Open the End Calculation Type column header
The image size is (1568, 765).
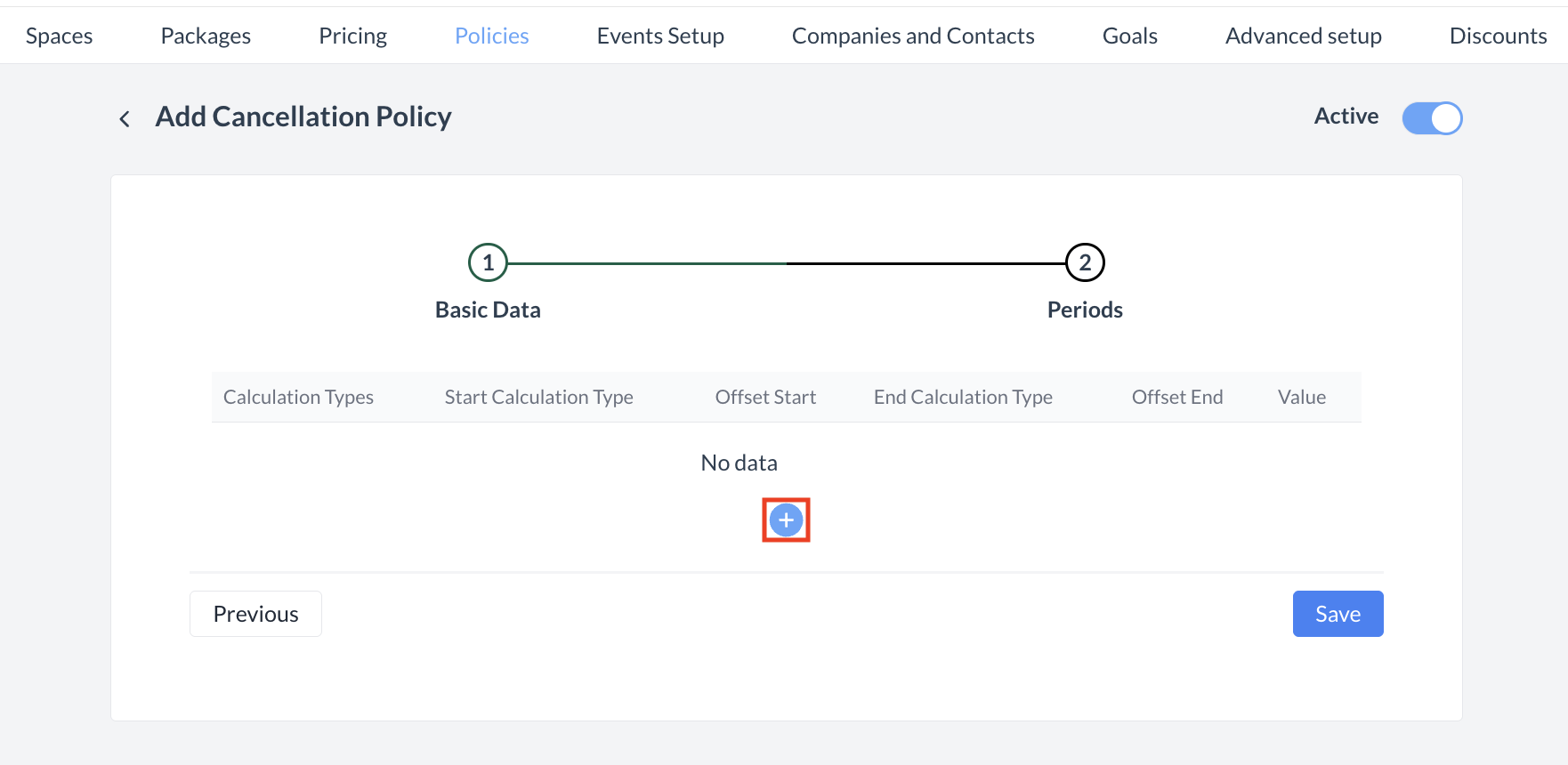point(963,397)
